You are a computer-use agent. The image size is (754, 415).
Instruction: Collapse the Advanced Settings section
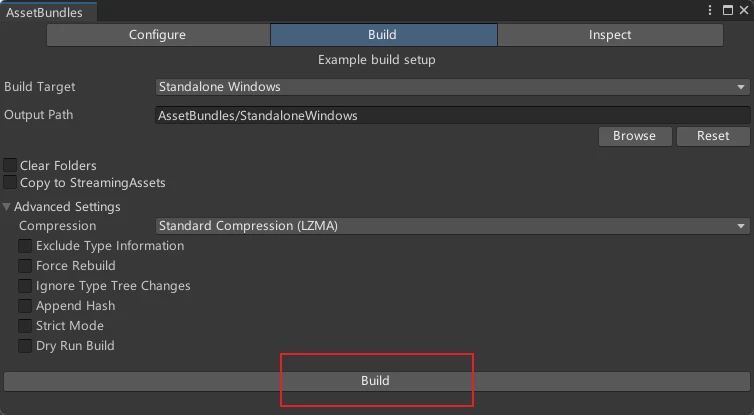pyautogui.click(x=8, y=207)
